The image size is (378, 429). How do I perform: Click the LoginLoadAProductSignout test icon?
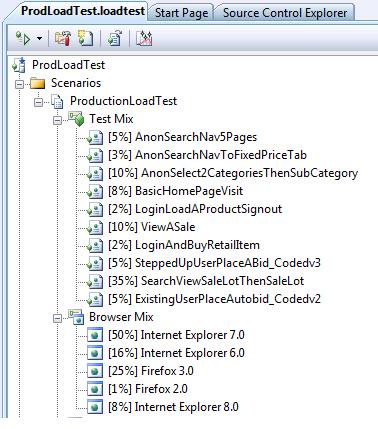tap(95, 210)
